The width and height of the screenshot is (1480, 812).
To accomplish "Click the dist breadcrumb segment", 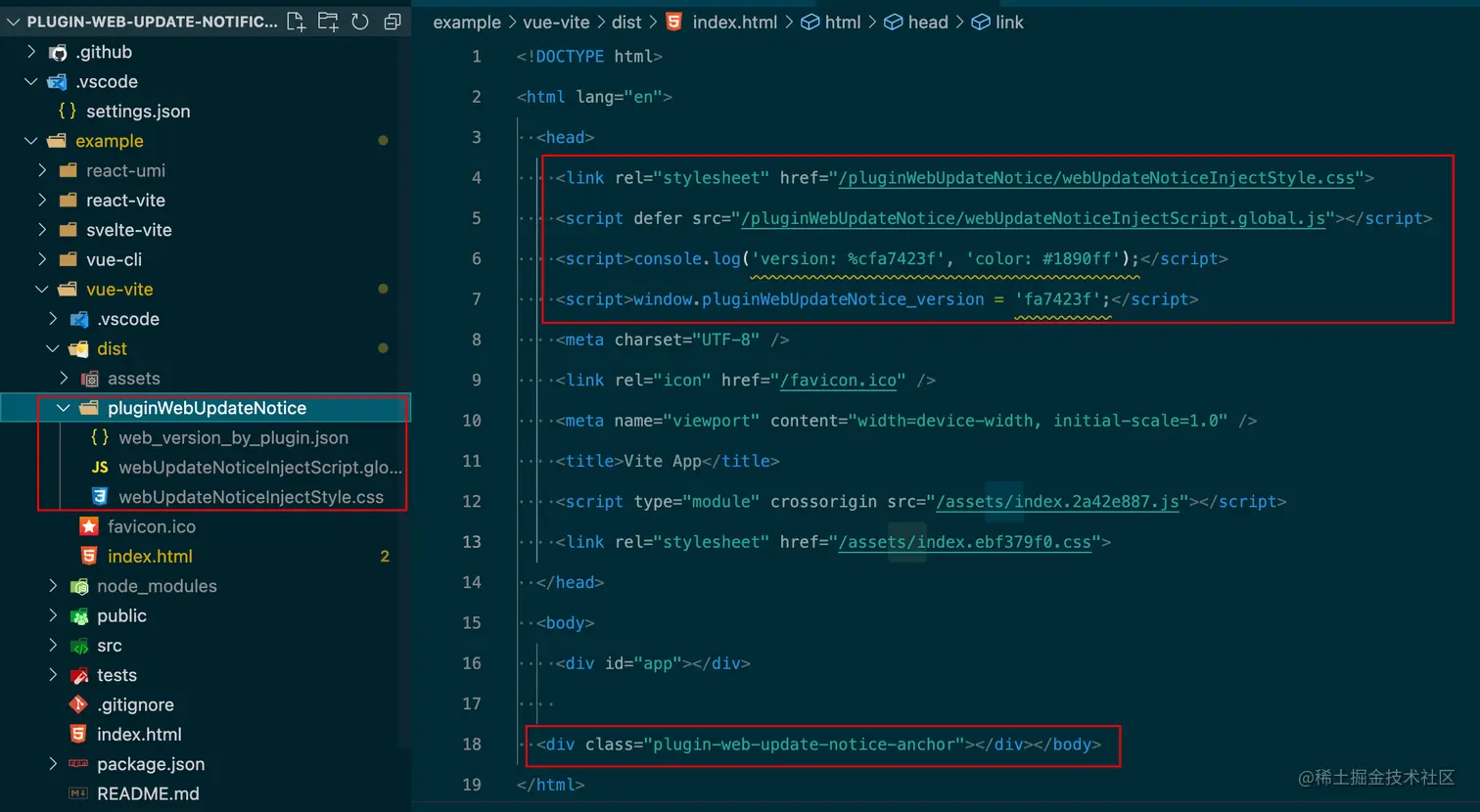I will 626,23.
